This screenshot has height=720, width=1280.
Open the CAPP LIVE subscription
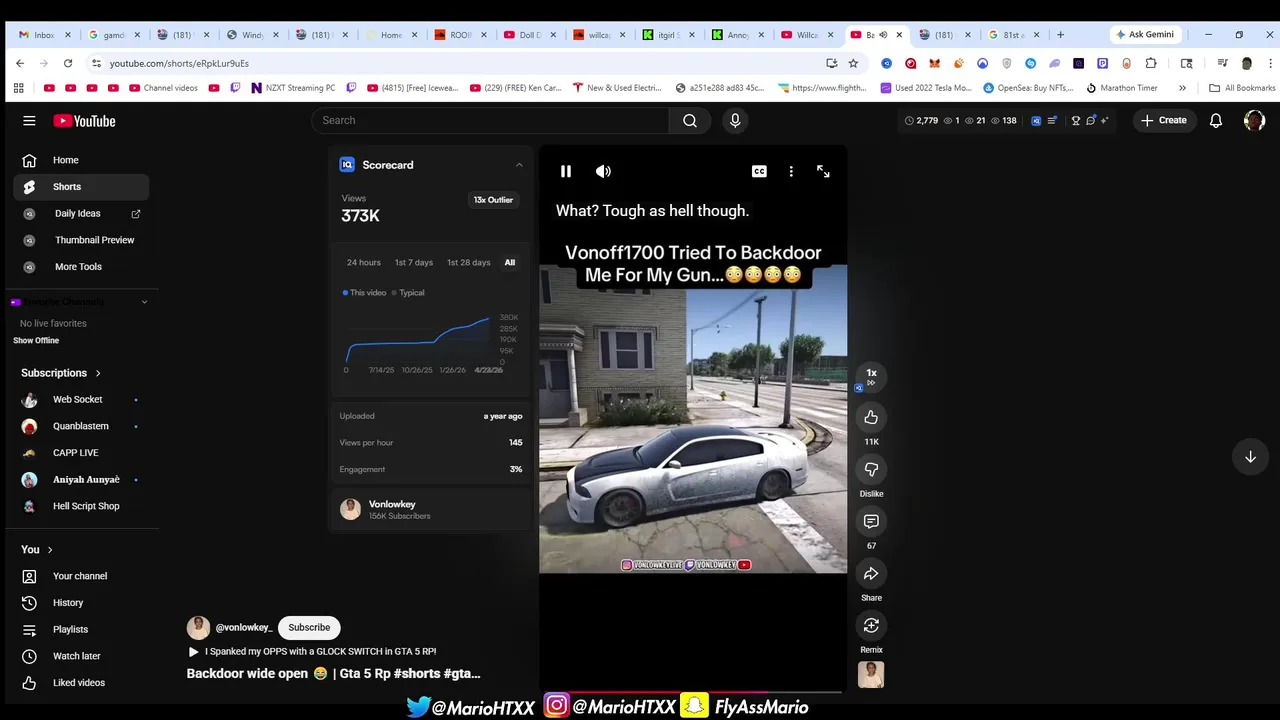coord(81,453)
